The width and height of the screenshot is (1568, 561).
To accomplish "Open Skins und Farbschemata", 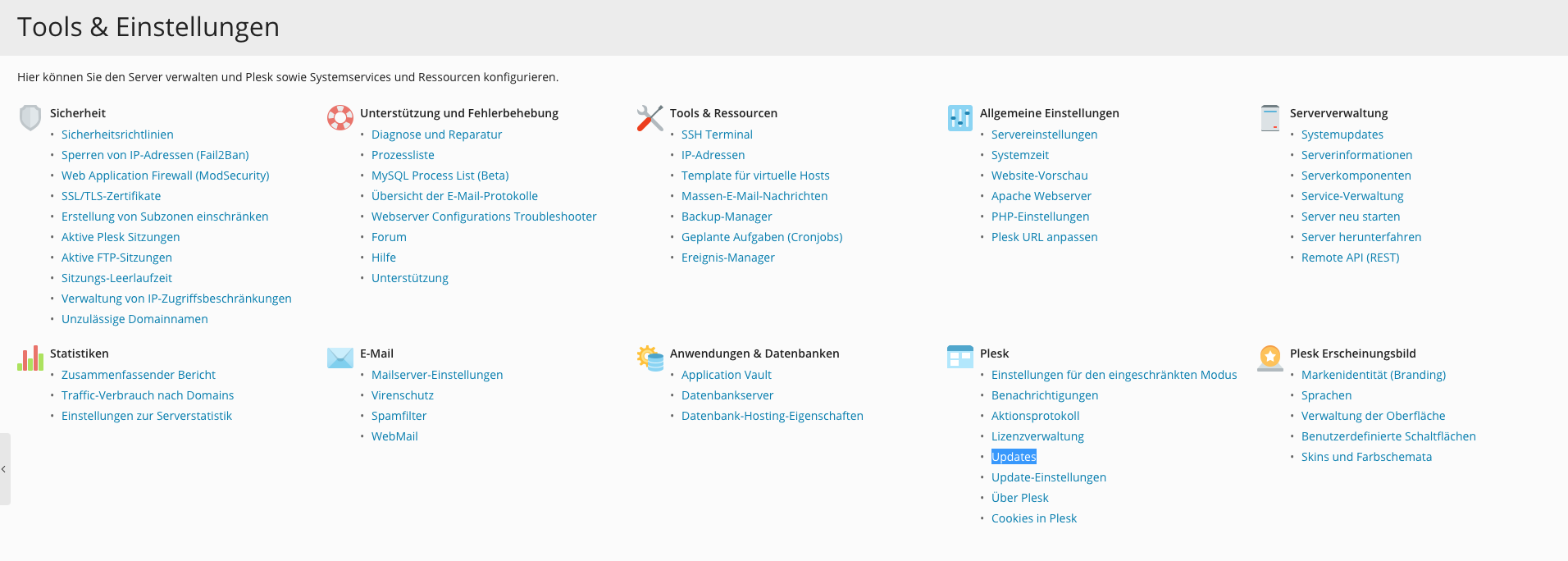I will [1366, 457].
